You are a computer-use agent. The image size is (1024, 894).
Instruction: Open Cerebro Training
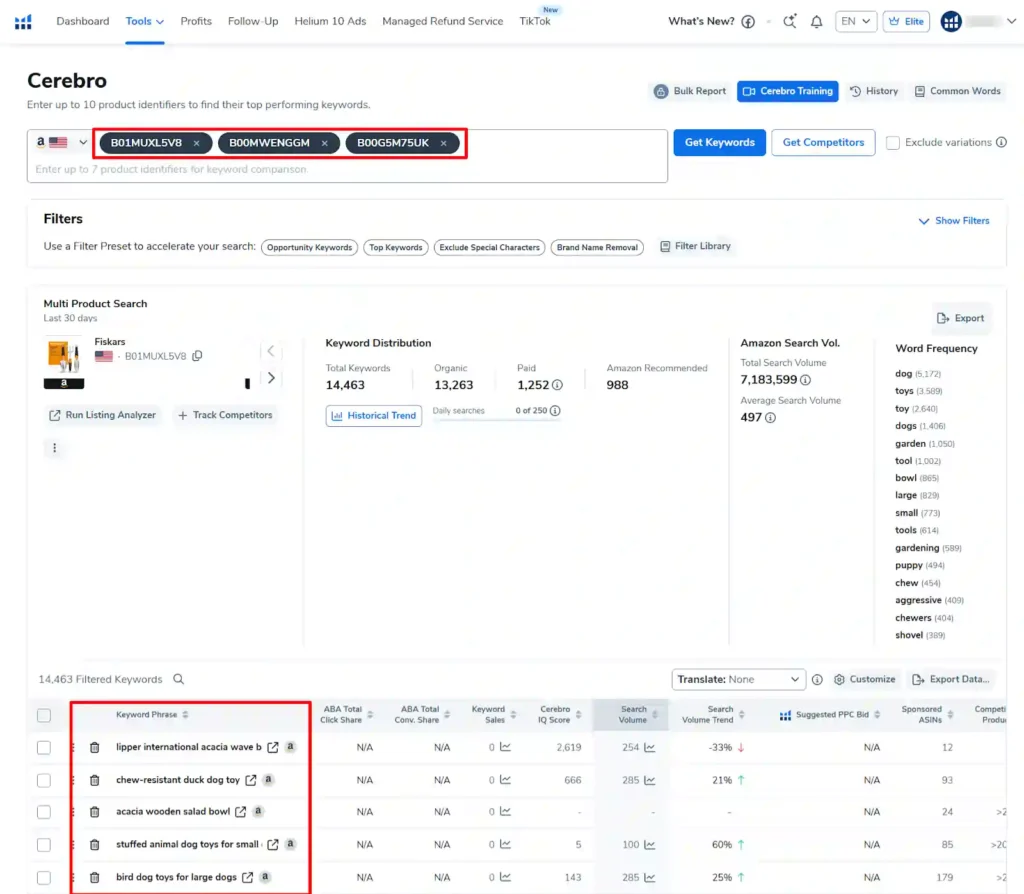tap(788, 91)
